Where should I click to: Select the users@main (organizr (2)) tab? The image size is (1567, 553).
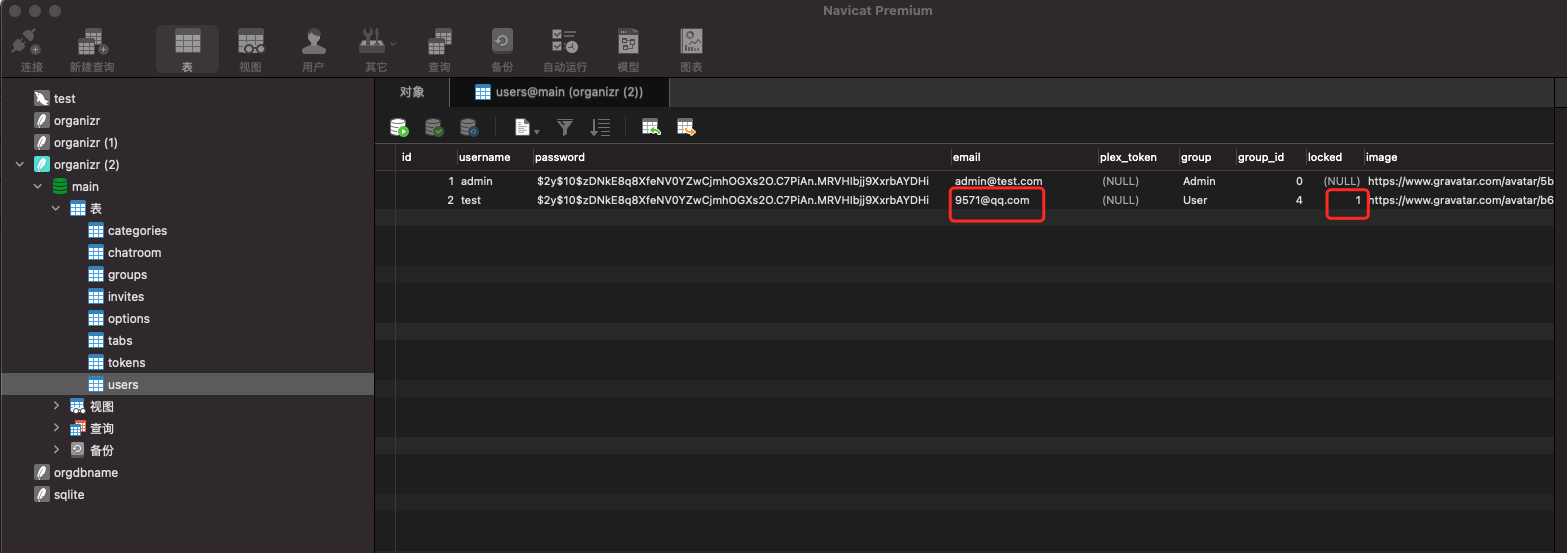click(559, 92)
